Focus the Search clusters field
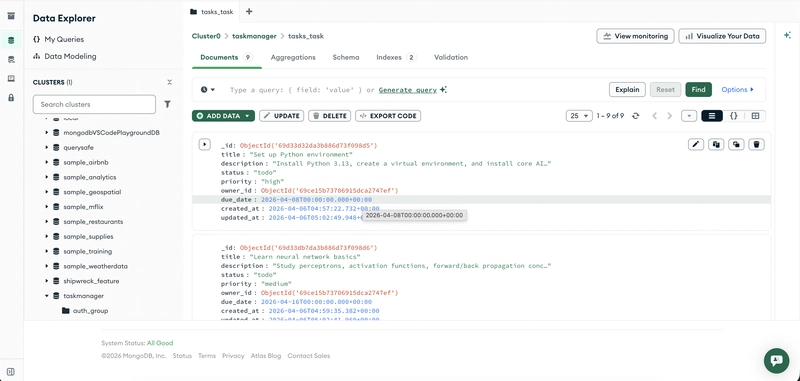The height and width of the screenshot is (381, 800). tap(94, 104)
